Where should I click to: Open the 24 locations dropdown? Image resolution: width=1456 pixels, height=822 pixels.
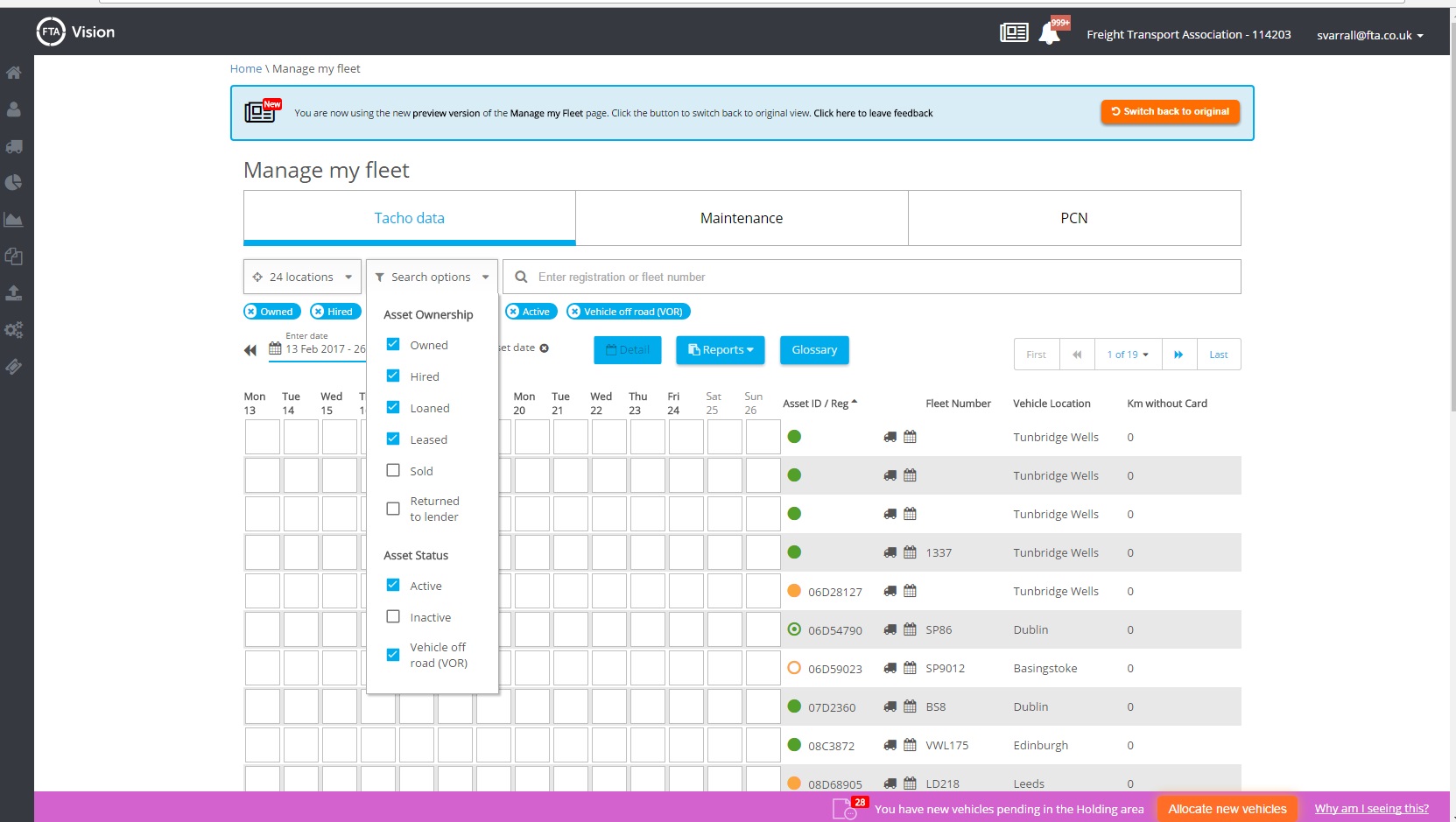(x=302, y=277)
